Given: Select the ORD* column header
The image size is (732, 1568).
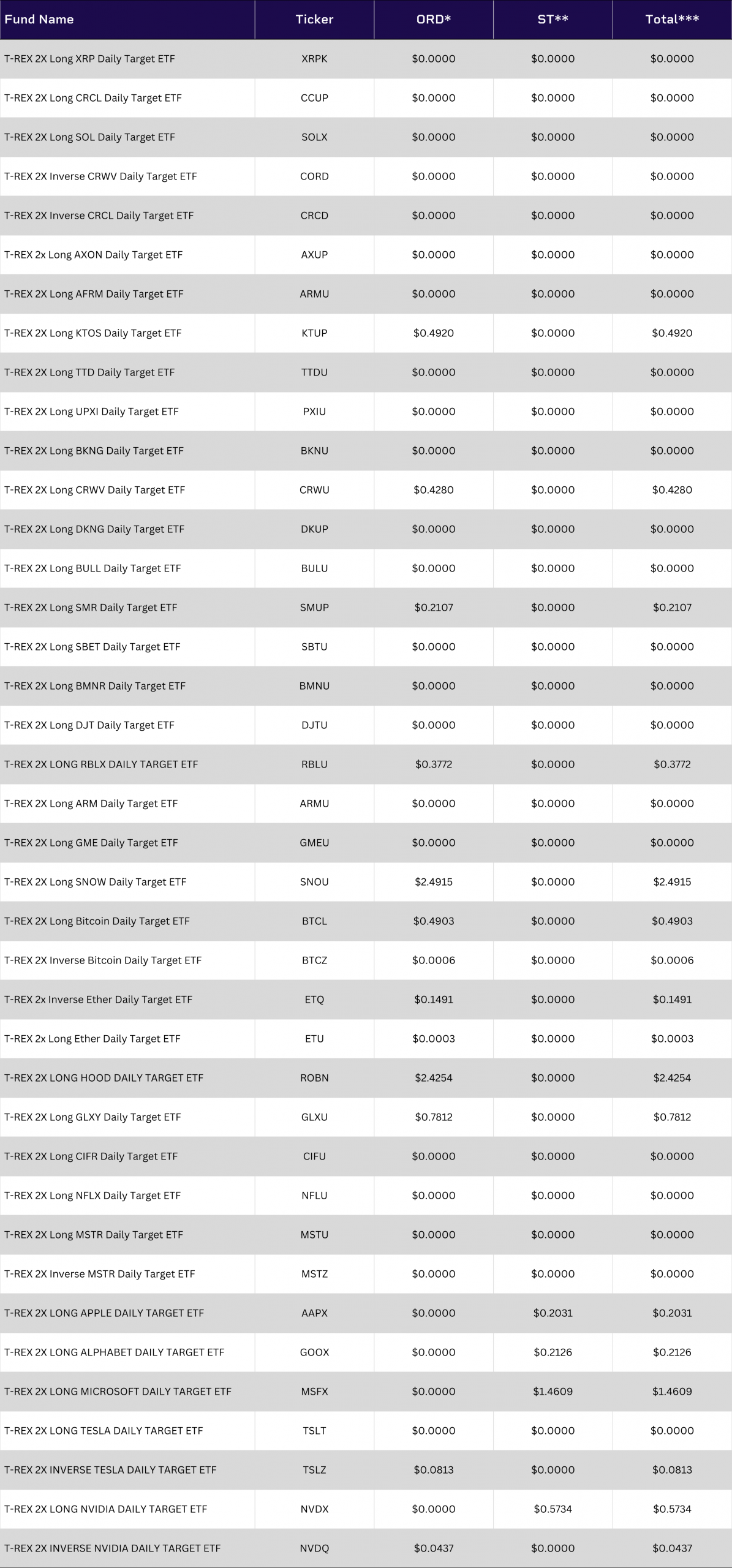Looking at the screenshot, I should (x=434, y=20).
